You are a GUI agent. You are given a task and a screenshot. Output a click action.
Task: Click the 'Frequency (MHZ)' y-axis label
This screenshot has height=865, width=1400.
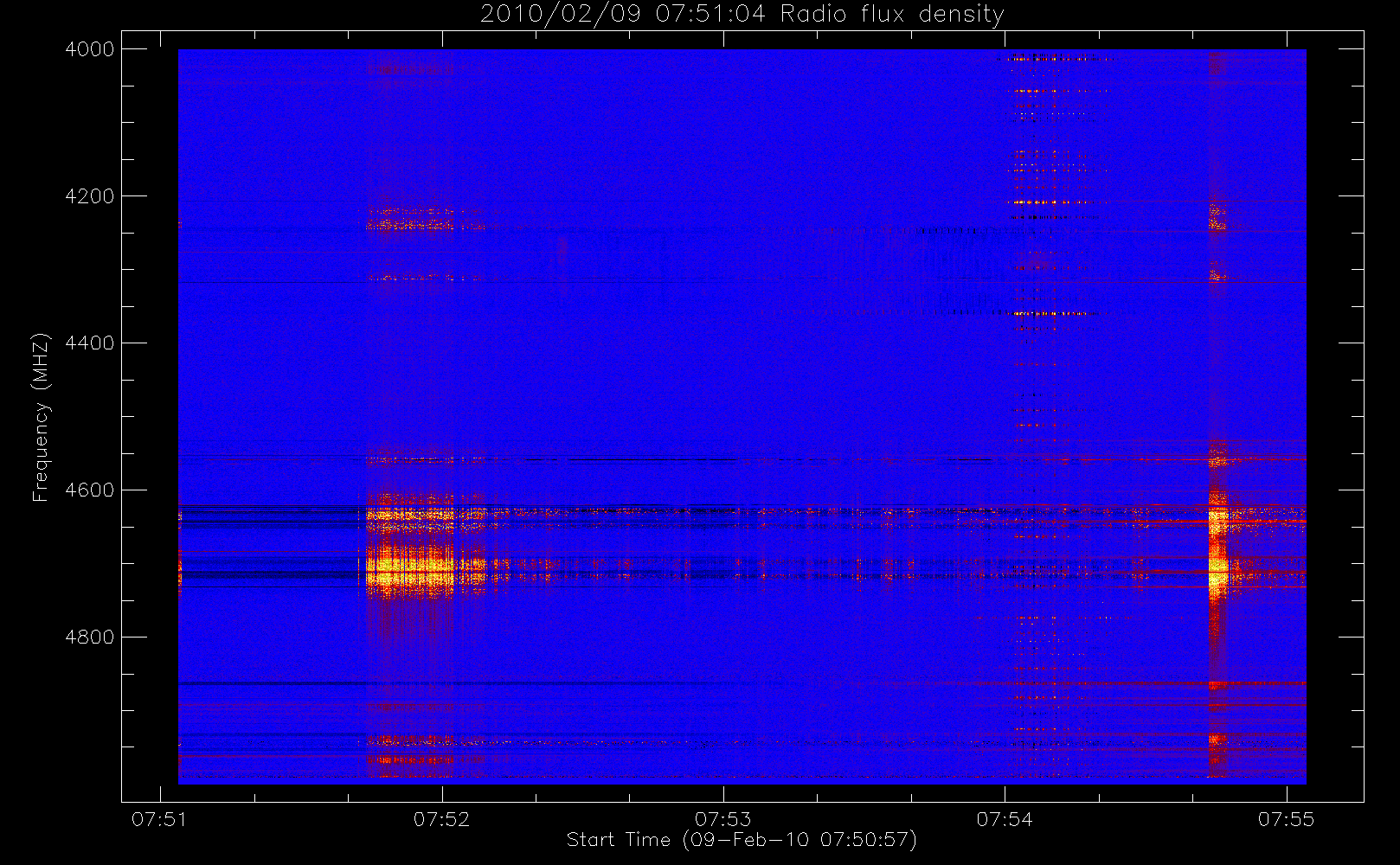(41, 417)
